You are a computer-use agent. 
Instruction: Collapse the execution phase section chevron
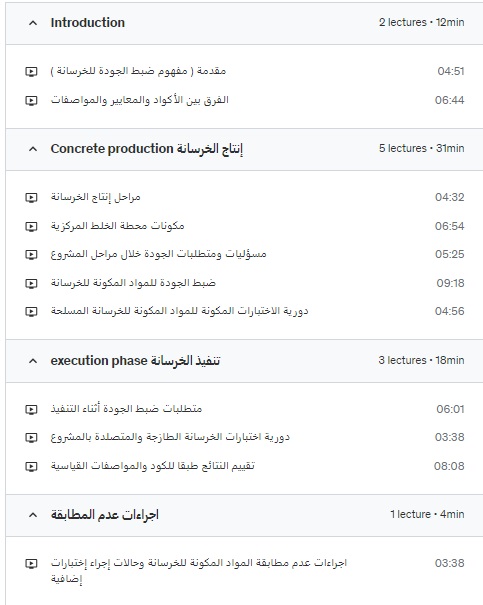[x=33, y=361]
